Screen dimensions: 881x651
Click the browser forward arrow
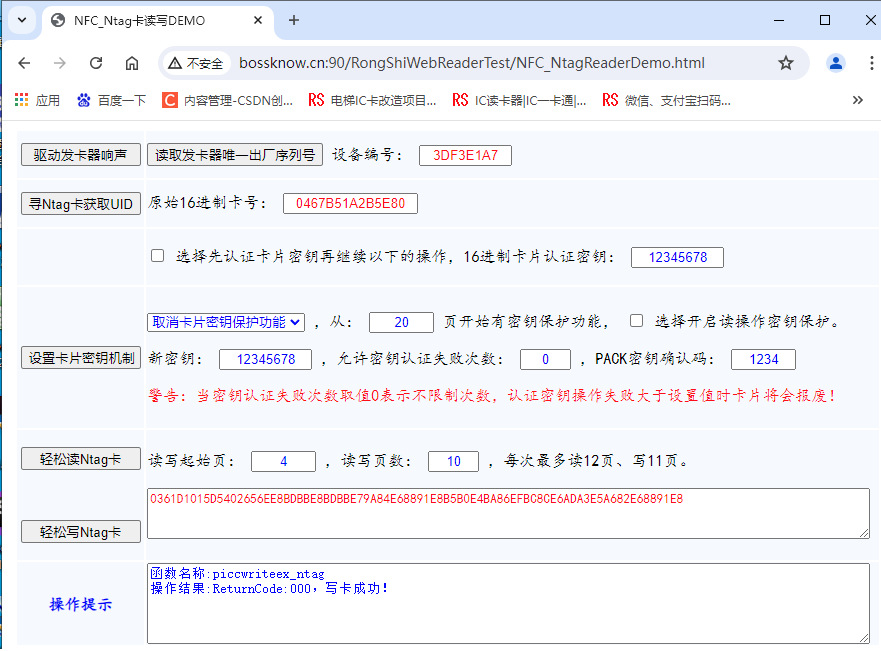pyautogui.click(x=60, y=63)
